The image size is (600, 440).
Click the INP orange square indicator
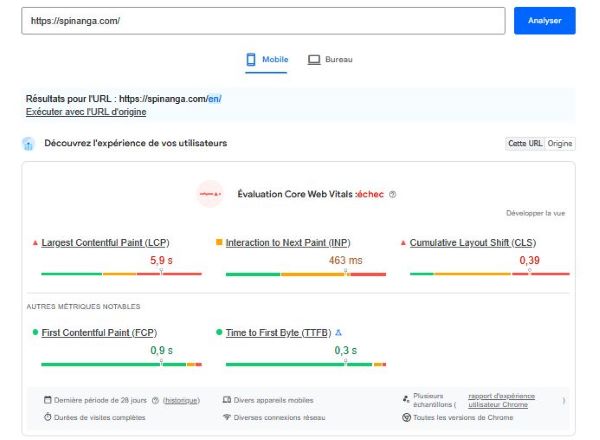(219, 242)
